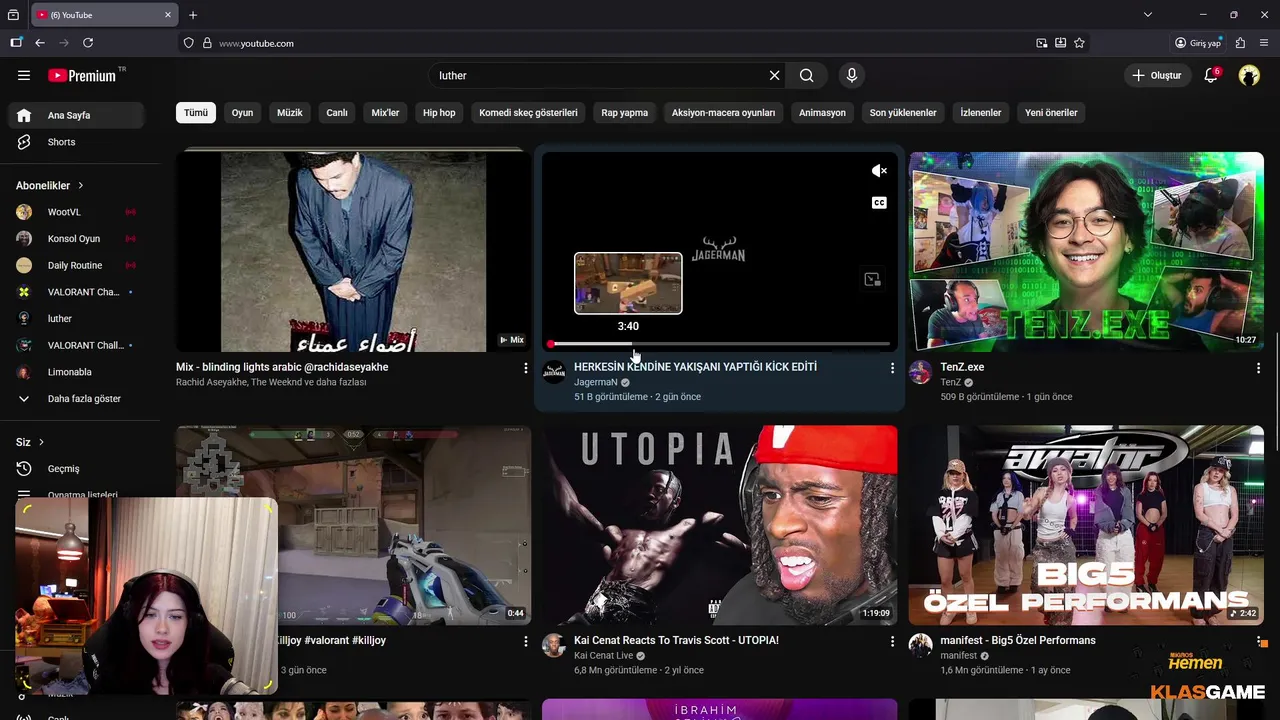Viewport: 1280px width, 720px height.
Task: Open the TenZ.EXE video thumbnail
Action: pyautogui.click(x=1086, y=252)
